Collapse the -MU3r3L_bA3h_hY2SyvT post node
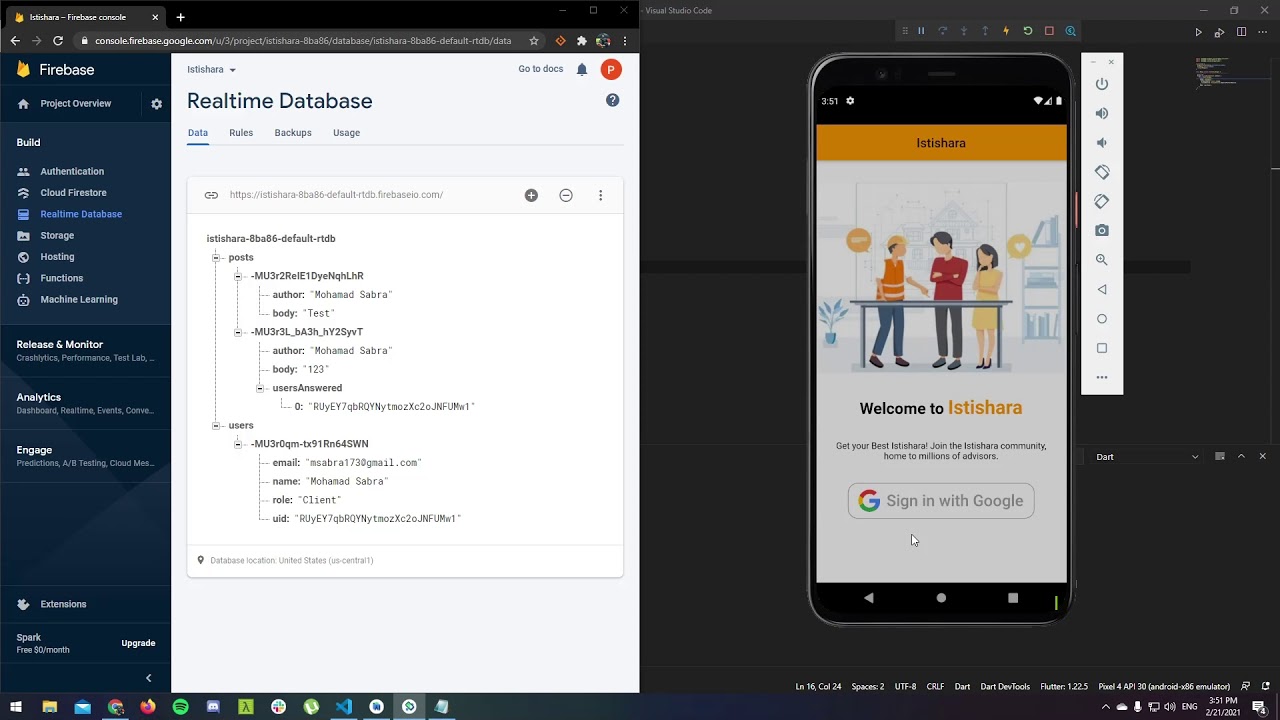This screenshot has height=720, width=1280. (238, 332)
